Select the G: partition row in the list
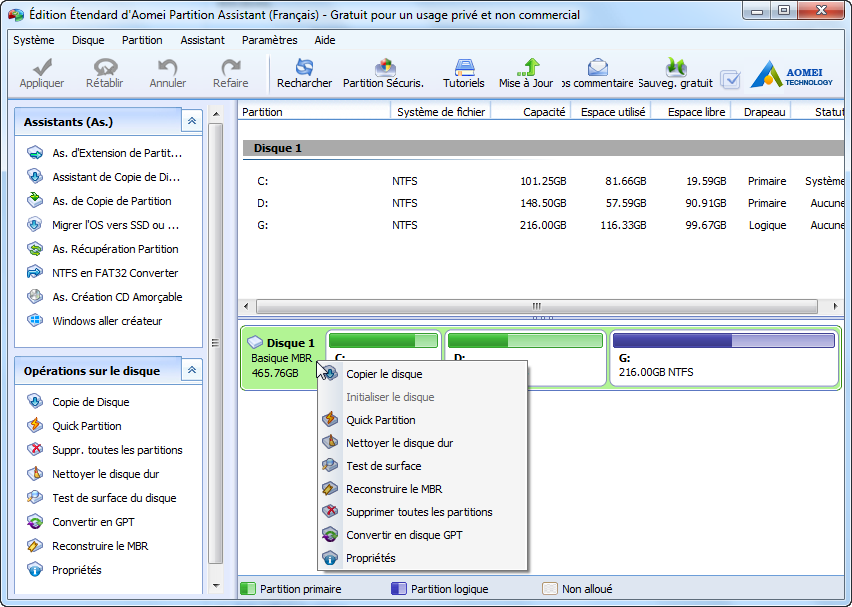This screenshot has height=607, width=852. pos(543,225)
